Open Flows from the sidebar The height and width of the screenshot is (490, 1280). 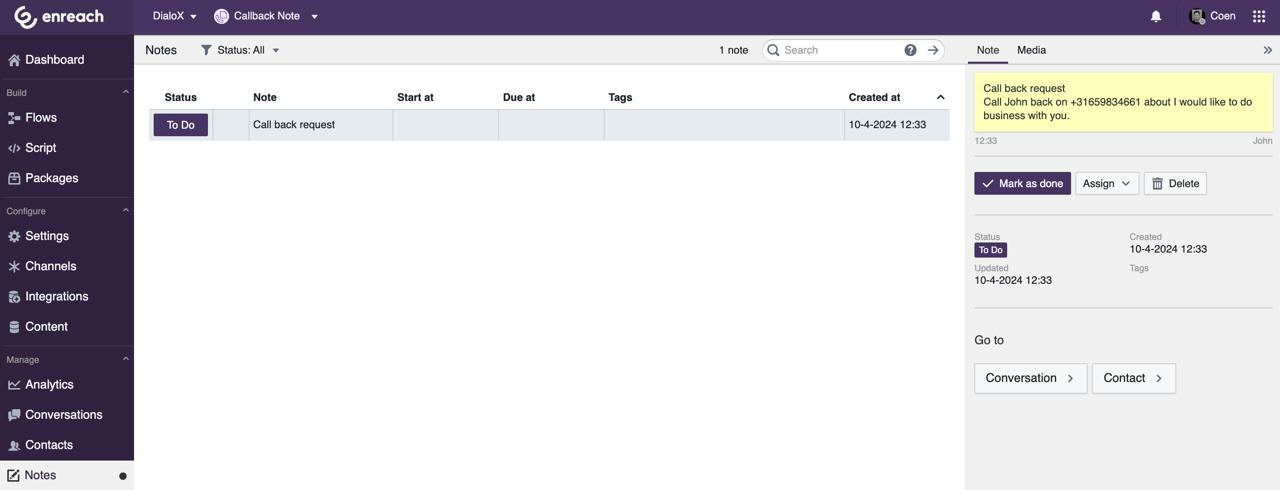coord(41,118)
